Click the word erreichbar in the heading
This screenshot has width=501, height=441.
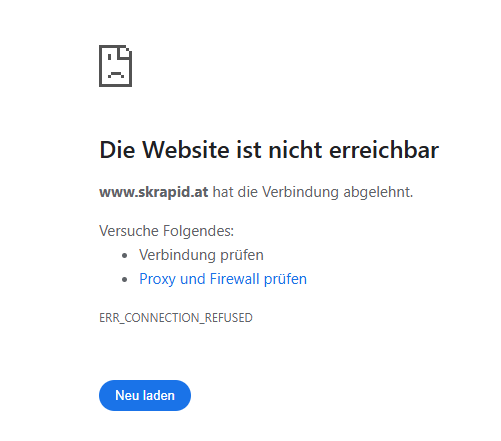[x=384, y=150]
